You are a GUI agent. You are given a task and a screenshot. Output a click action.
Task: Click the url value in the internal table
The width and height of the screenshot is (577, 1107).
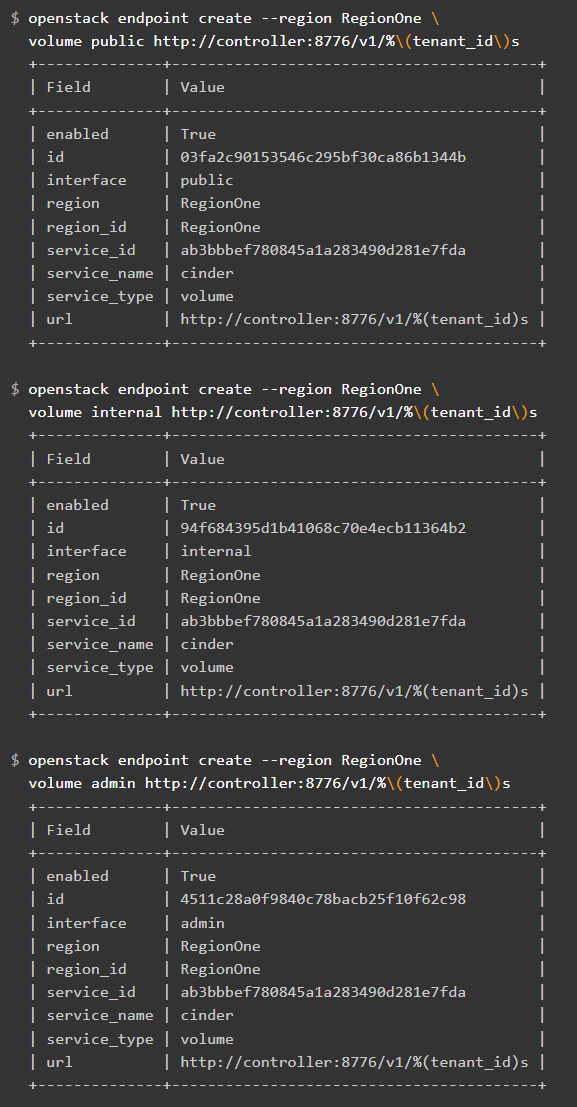pos(355,690)
